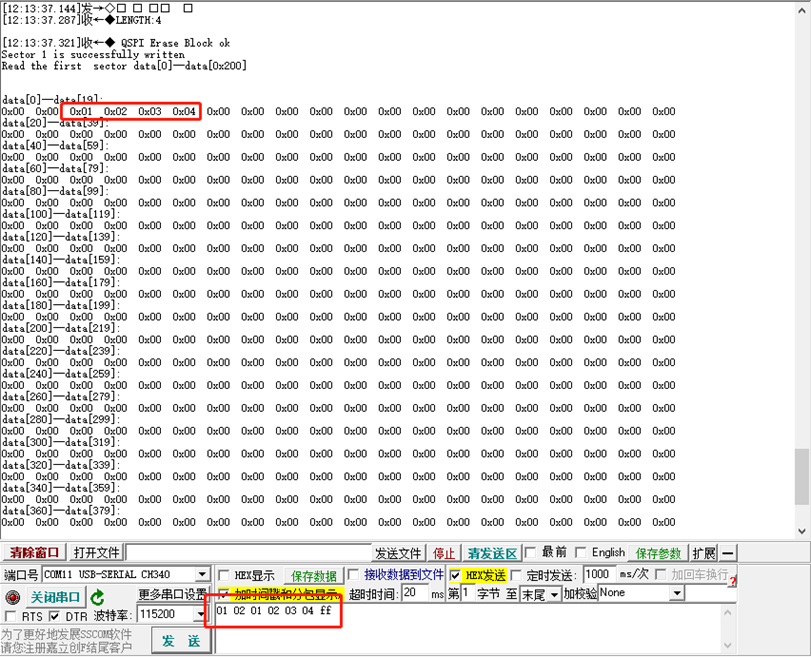
Task: Click the red question mark help icon
Action: click(732, 582)
